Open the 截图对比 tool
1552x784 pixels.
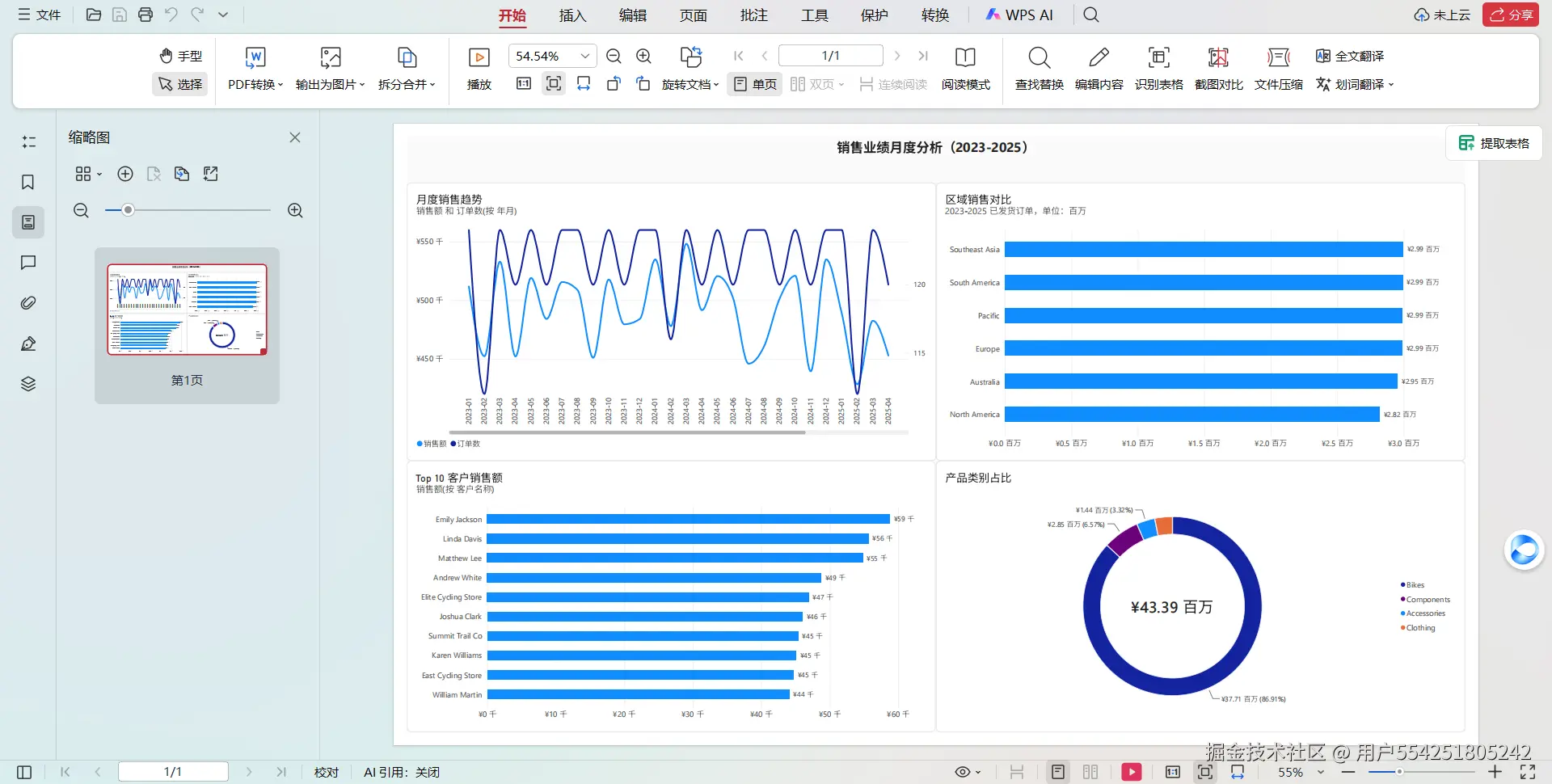click(x=1218, y=68)
